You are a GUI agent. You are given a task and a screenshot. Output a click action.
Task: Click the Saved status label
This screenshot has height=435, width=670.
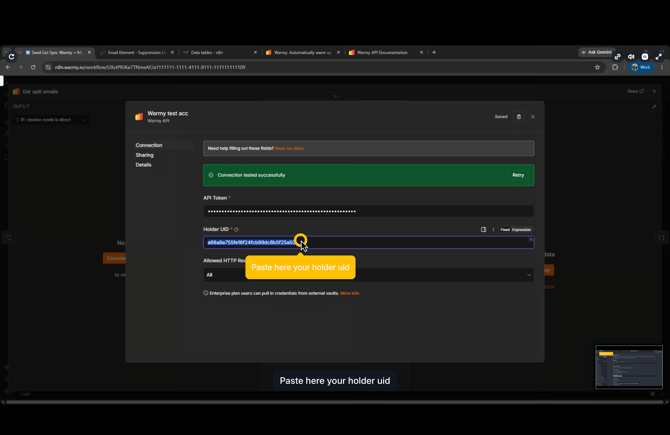pyautogui.click(x=501, y=117)
